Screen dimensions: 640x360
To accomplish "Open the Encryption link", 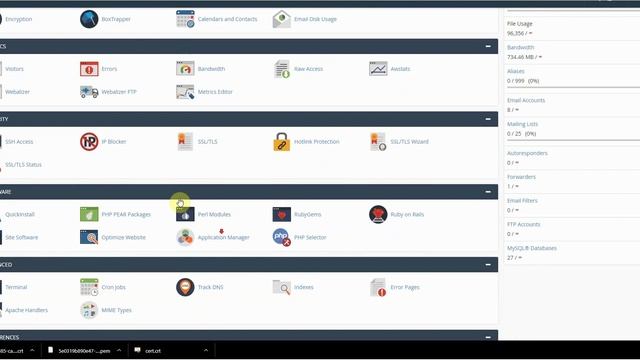I will (18, 19).
